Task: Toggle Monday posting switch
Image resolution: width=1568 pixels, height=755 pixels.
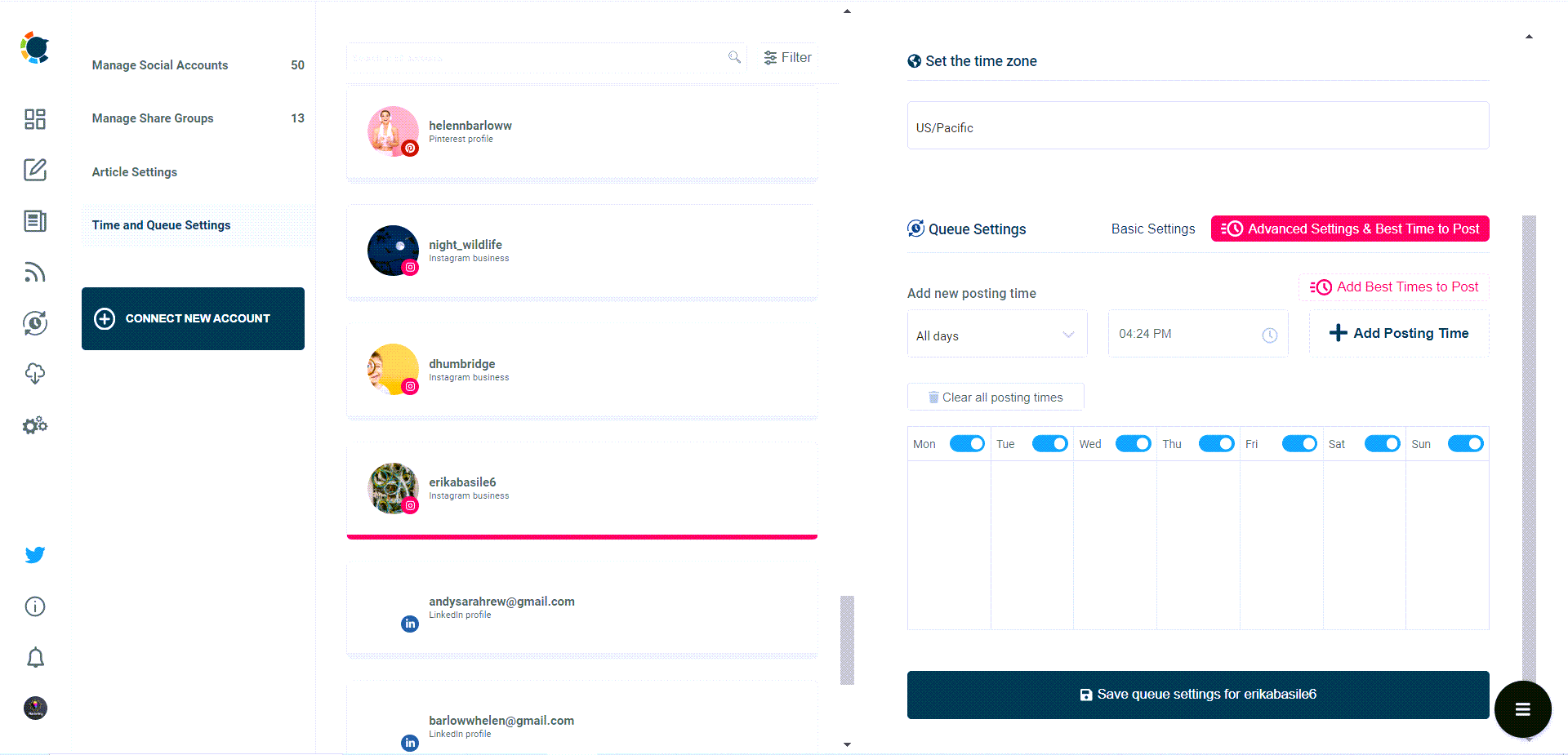Action: click(x=967, y=443)
